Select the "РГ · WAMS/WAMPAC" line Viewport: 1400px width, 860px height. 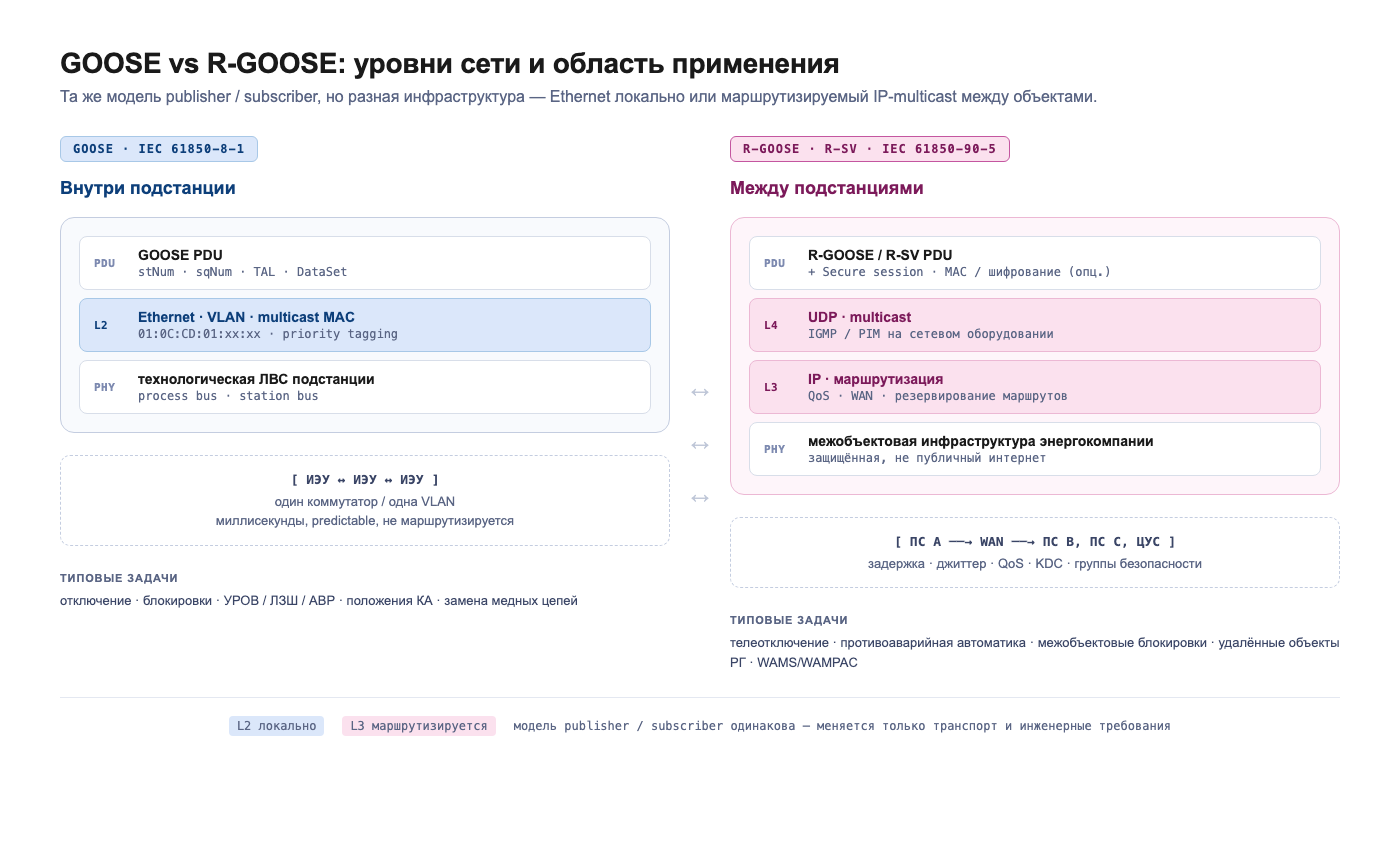pos(794,662)
